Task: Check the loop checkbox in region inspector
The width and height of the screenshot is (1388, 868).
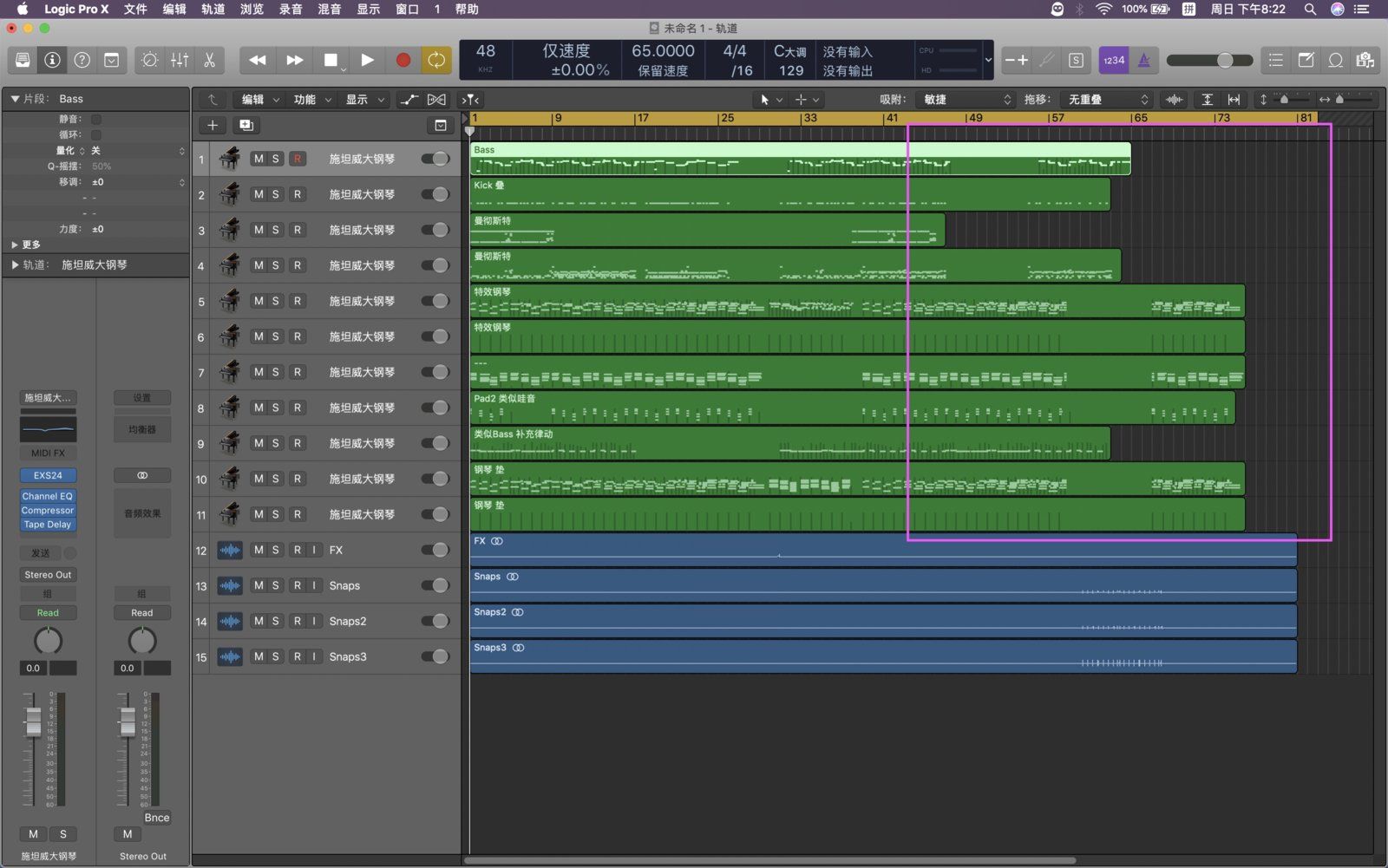Action: tap(96, 134)
